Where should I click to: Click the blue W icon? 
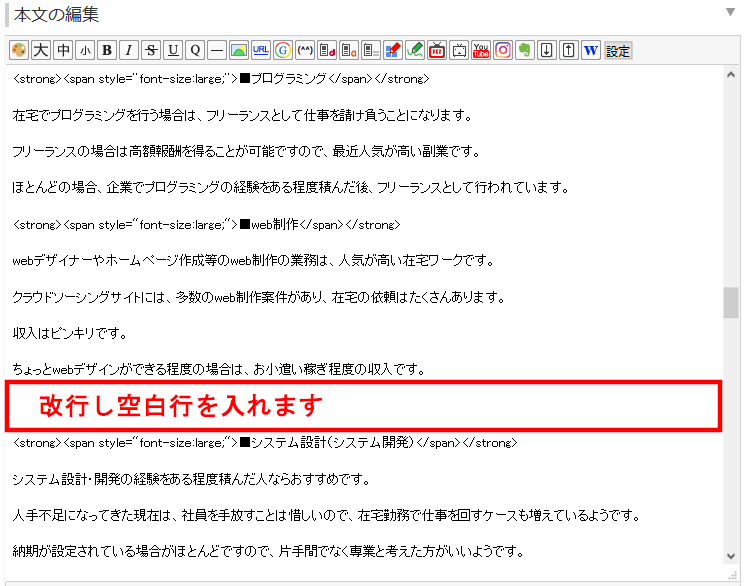point(591,50)
